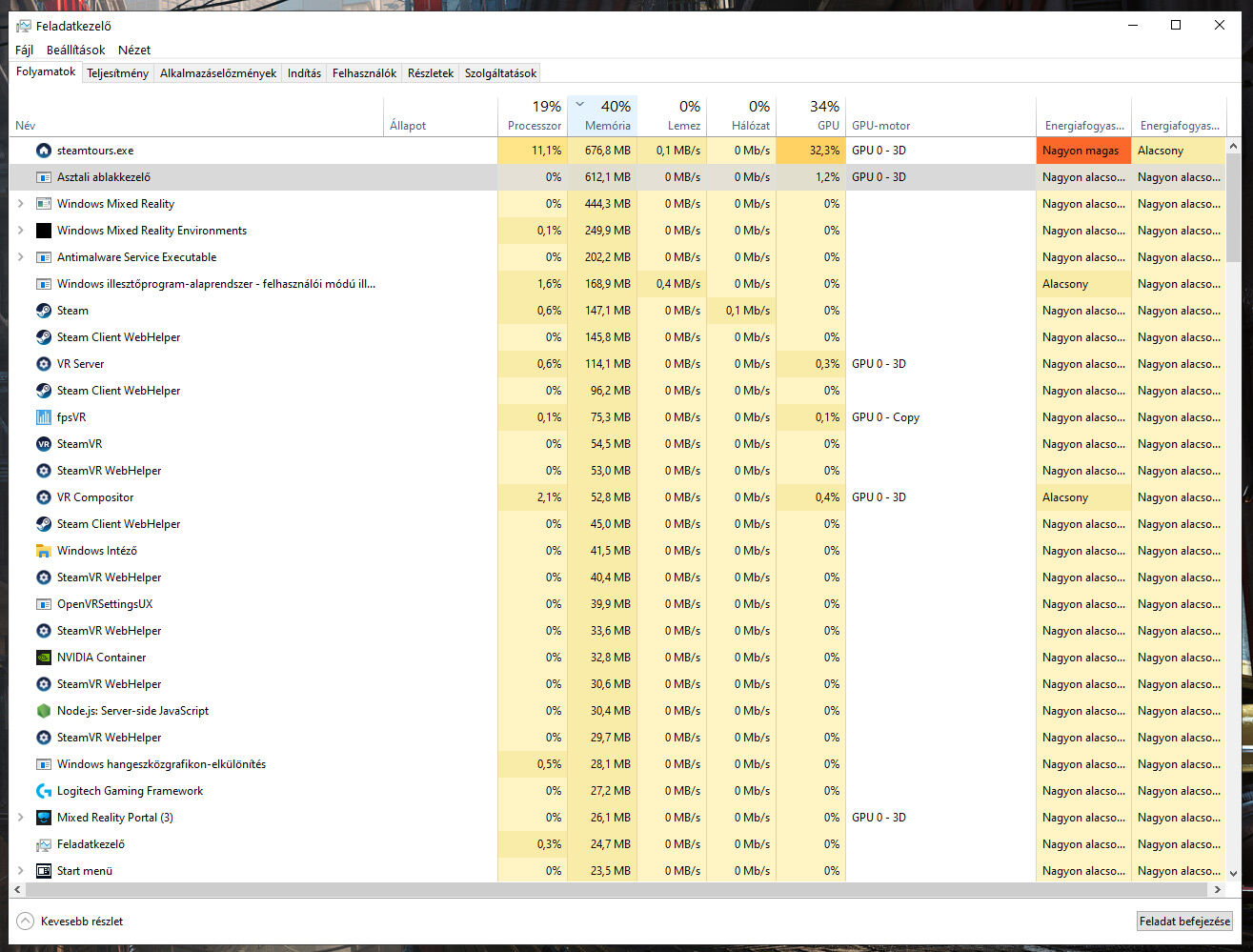This screenshot has height=952, width=1253.
Task: Open the Fájl menu
Action: point(25,50)
